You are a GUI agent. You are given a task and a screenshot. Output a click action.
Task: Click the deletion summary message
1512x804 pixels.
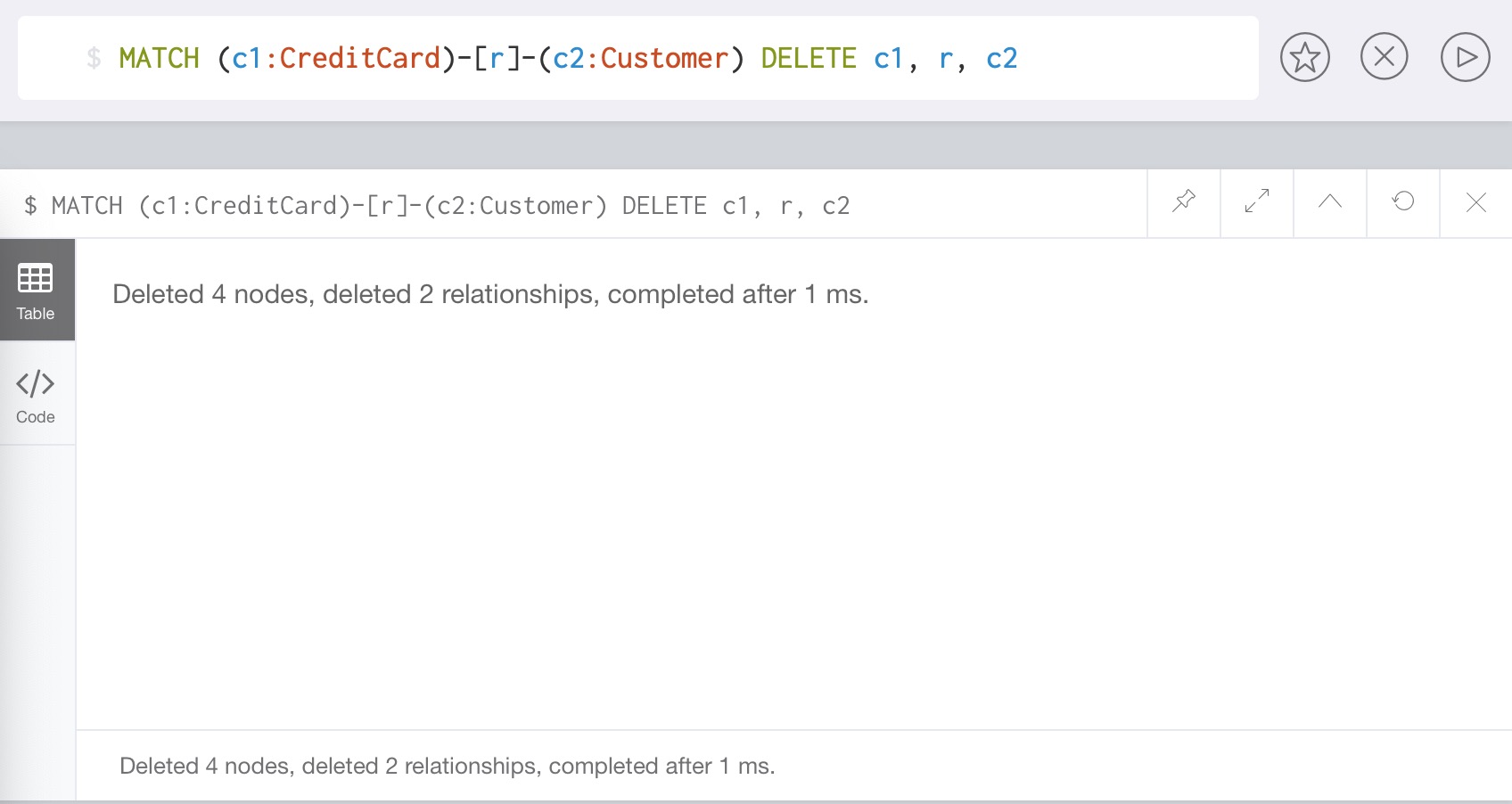(490, 293)
